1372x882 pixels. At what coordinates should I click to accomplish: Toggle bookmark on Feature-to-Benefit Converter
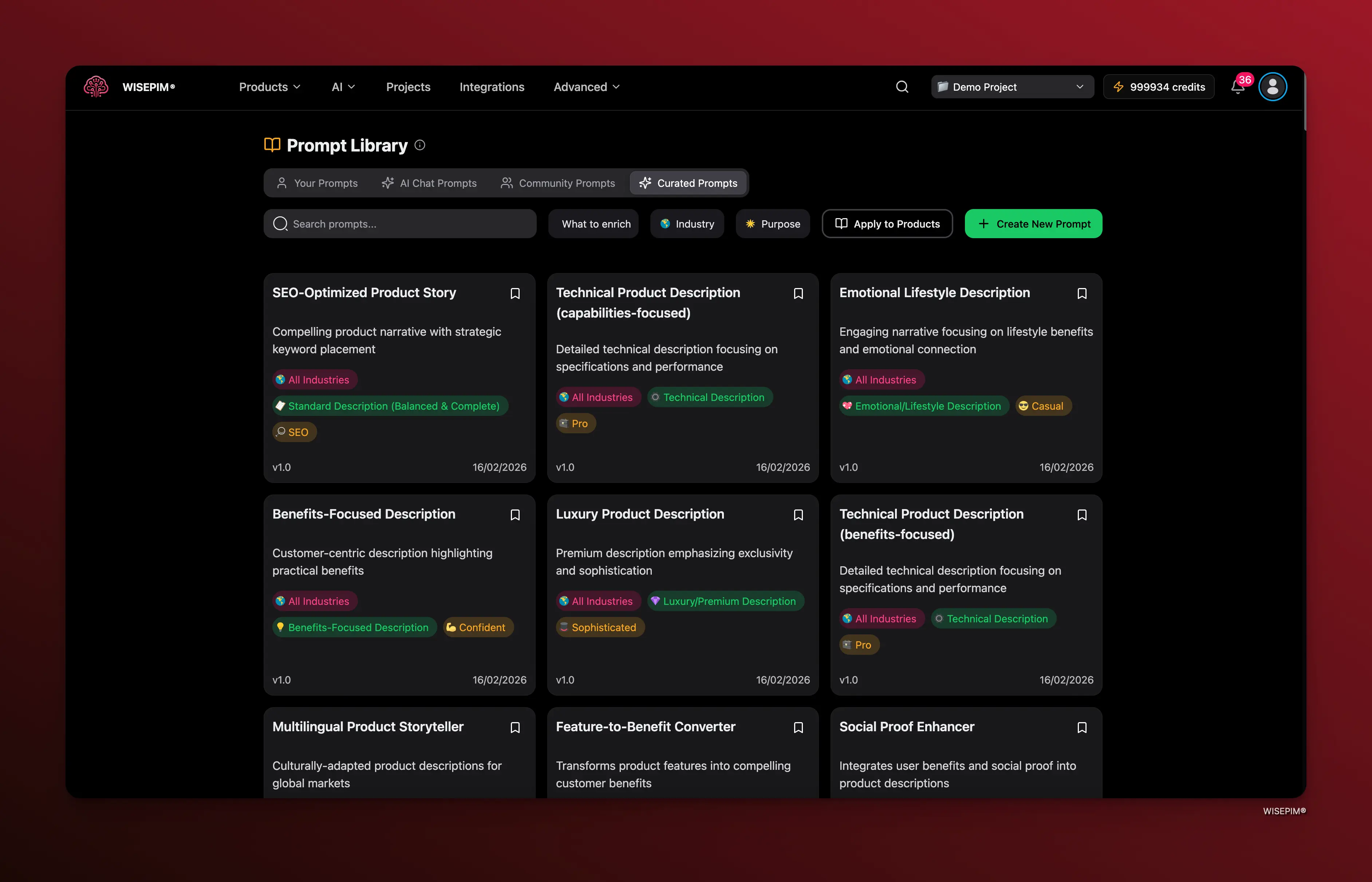pos(799,727)
